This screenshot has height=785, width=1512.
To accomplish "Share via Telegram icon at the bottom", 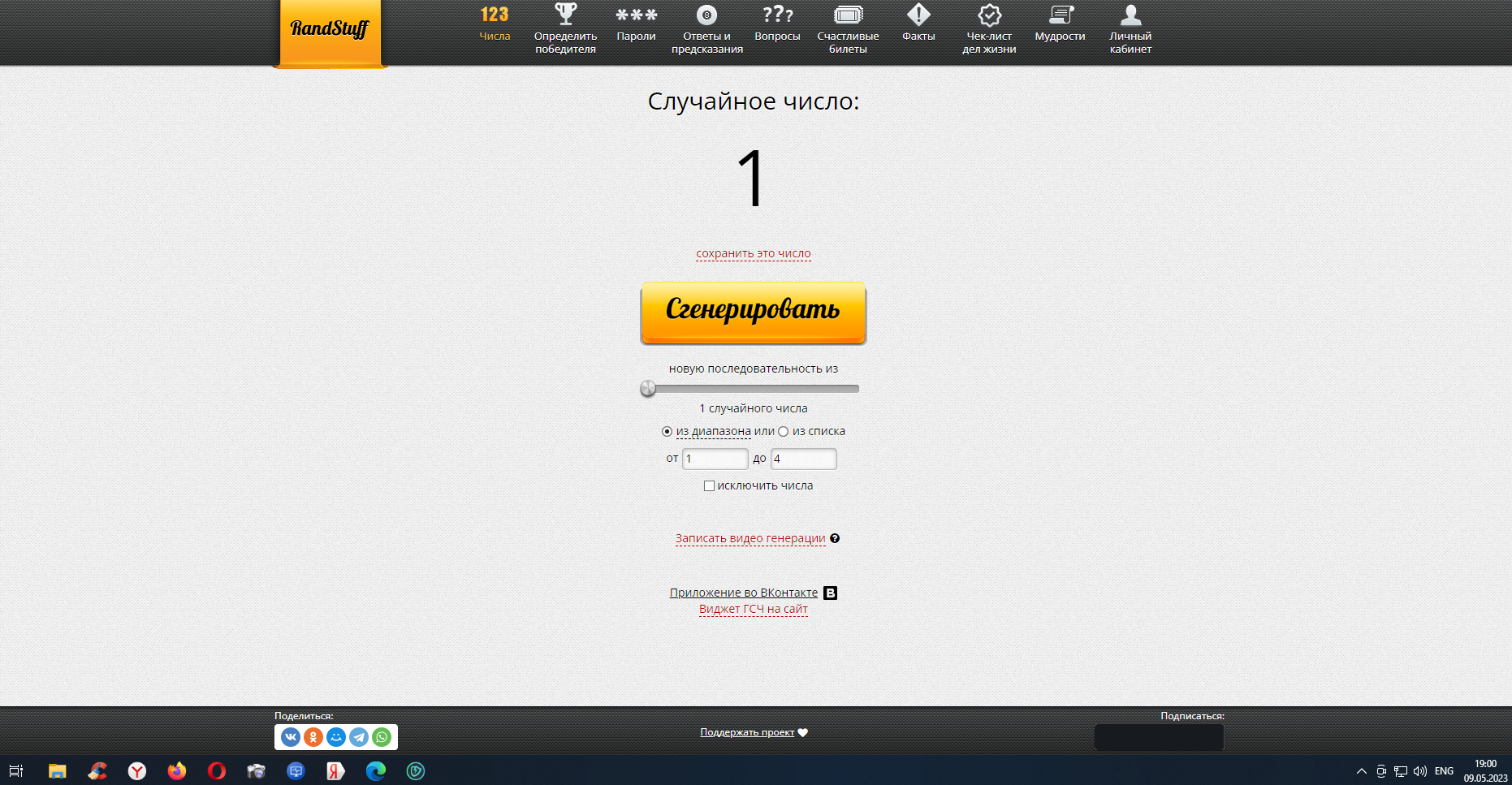I will [x=359, y=737].
